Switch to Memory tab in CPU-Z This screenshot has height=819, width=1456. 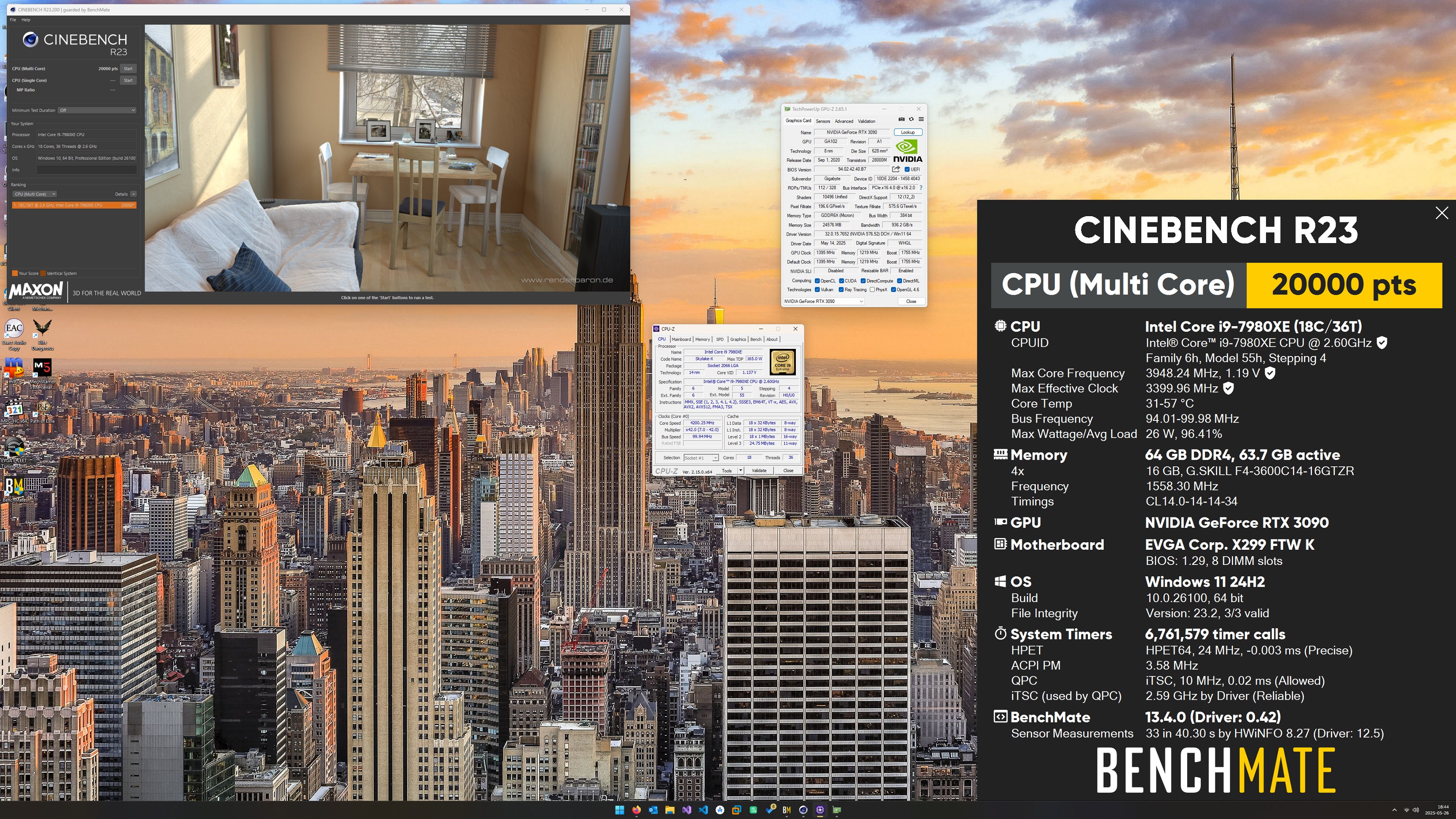click(x=703, y=339)
